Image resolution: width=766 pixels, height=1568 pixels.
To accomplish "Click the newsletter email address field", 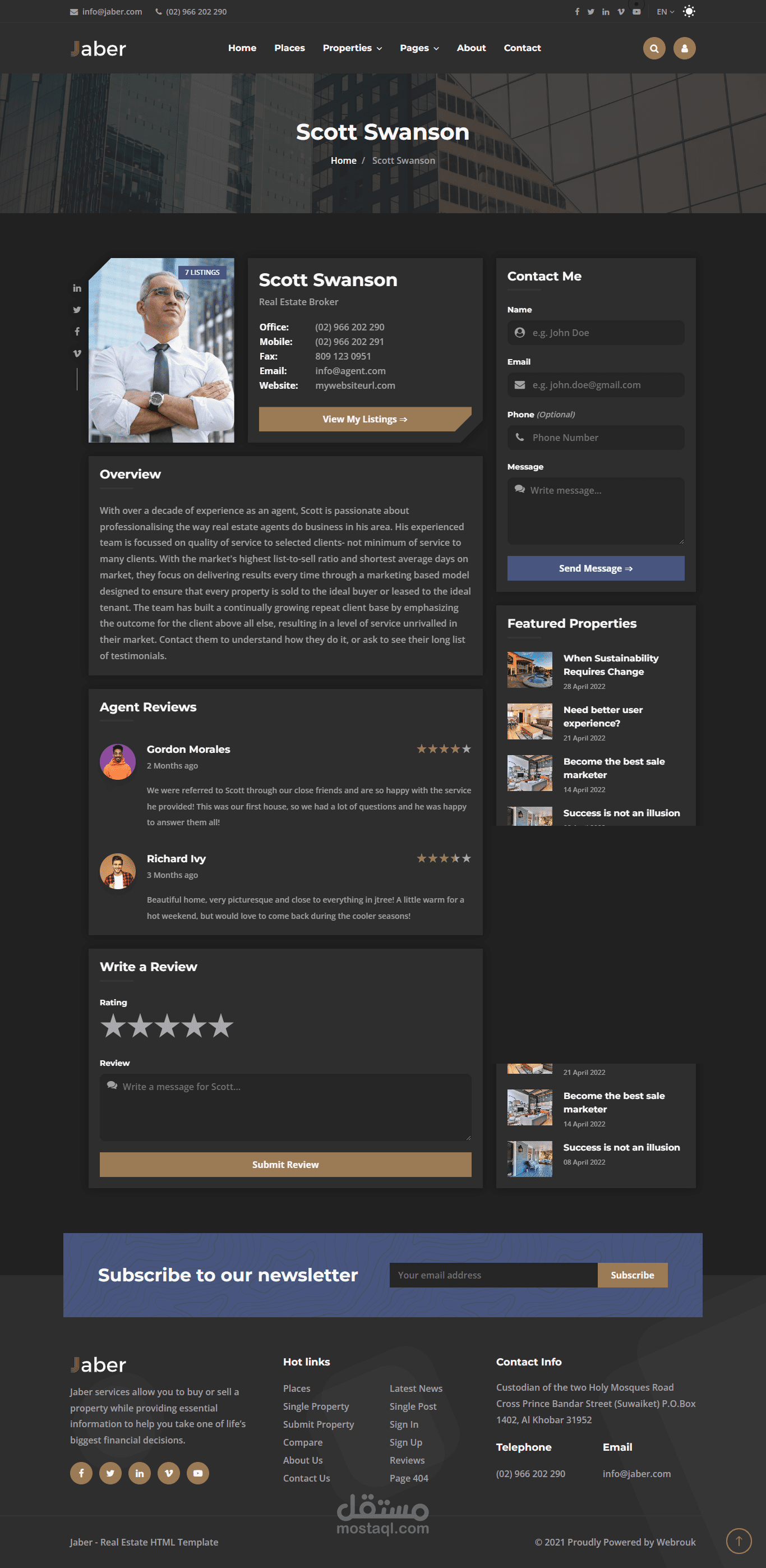I will pyautogui.click(x=493, y=1275).
